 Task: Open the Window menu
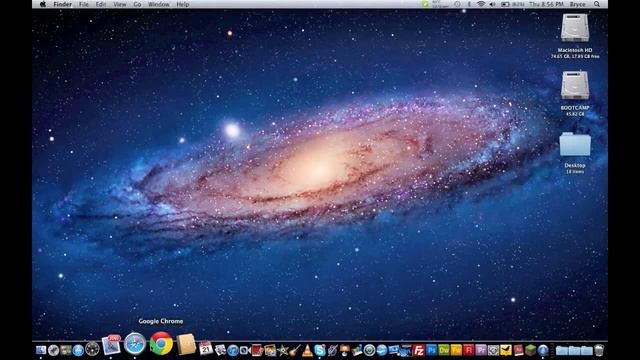point(158,4)
